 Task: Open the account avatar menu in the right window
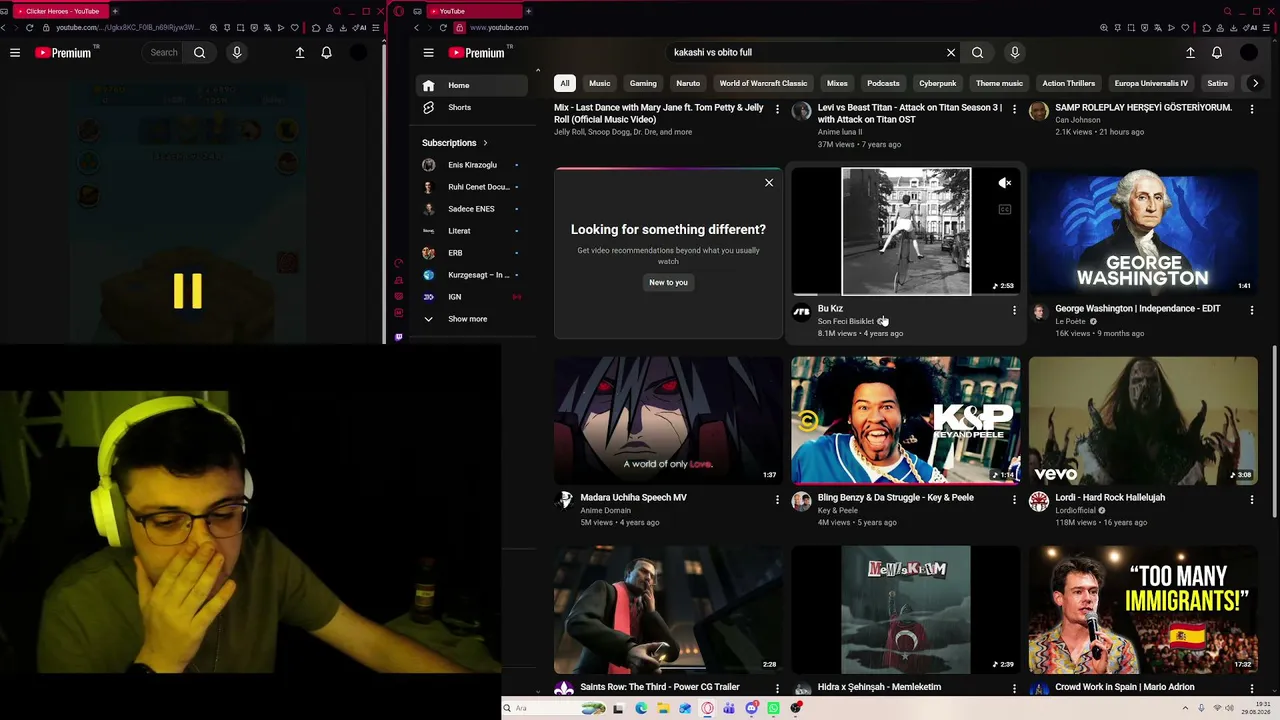(x=1249, y=53)
